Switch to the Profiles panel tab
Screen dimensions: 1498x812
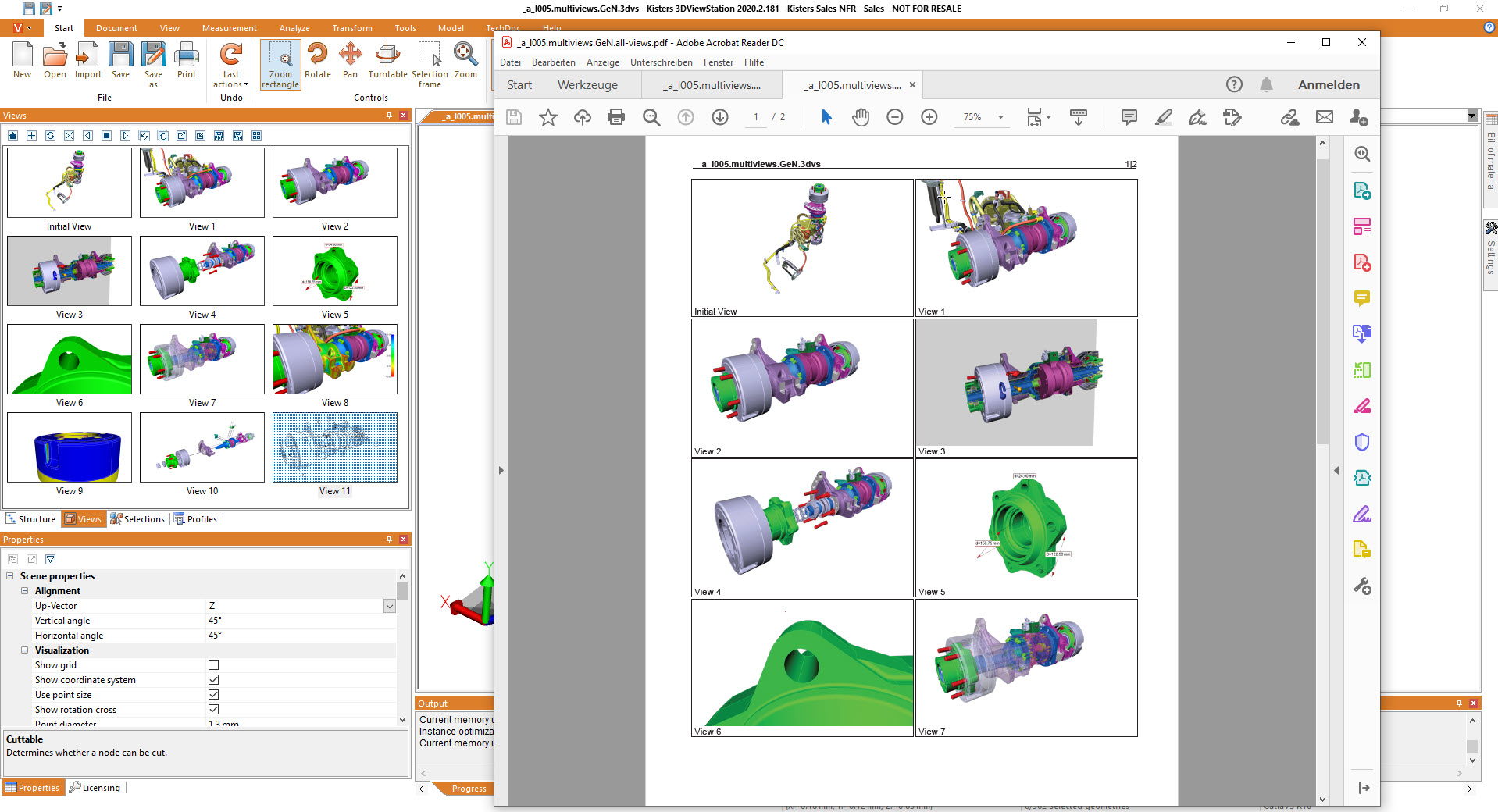(196, 519)
